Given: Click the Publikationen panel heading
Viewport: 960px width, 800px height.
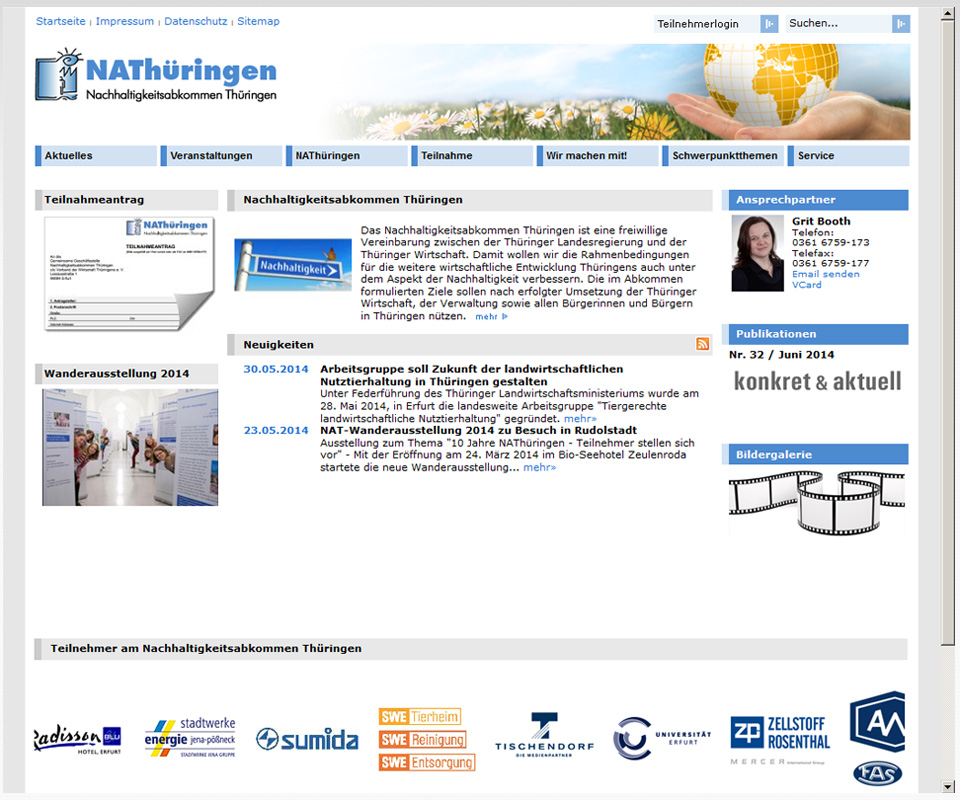Looking at the screenshot, I should 815,334.
